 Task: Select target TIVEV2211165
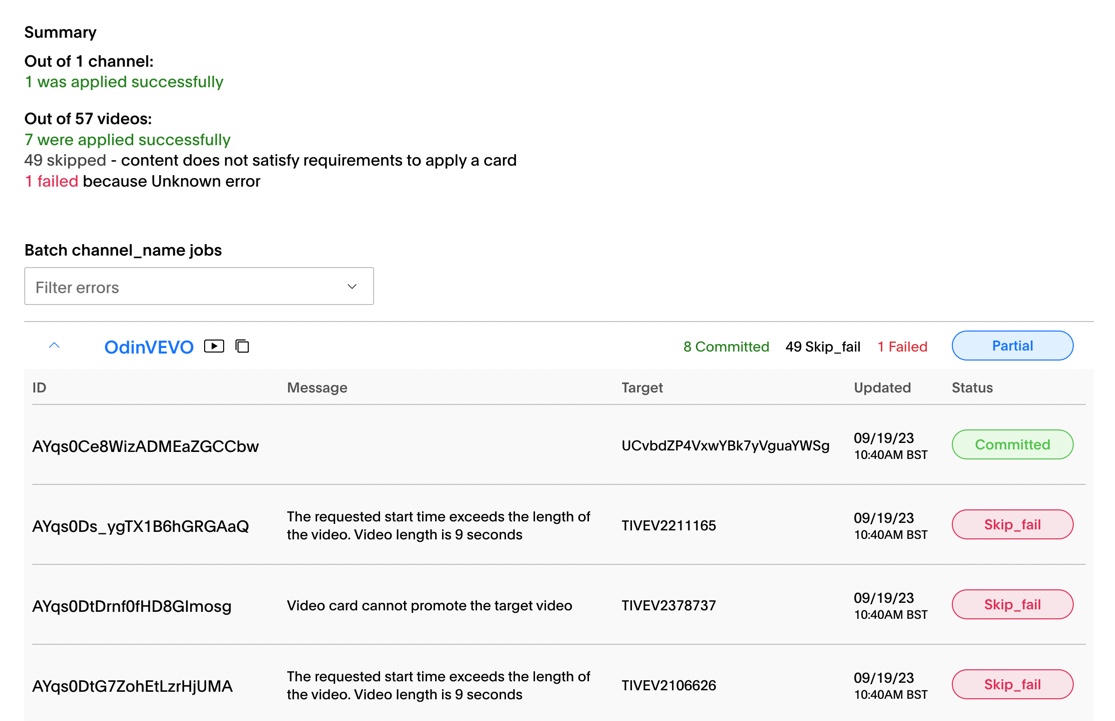click(668, 525)
